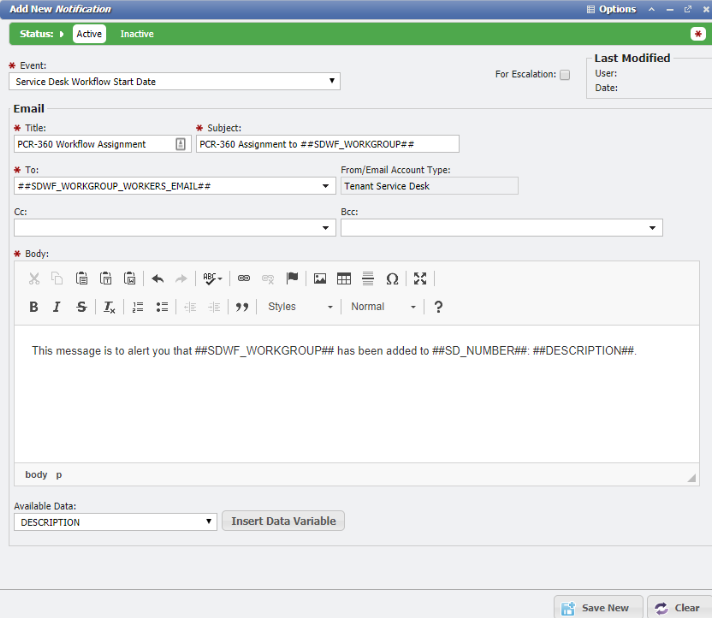This screenshot has width=712, height=618.
Task: Set status to Active
Action: tap(89, 34)
